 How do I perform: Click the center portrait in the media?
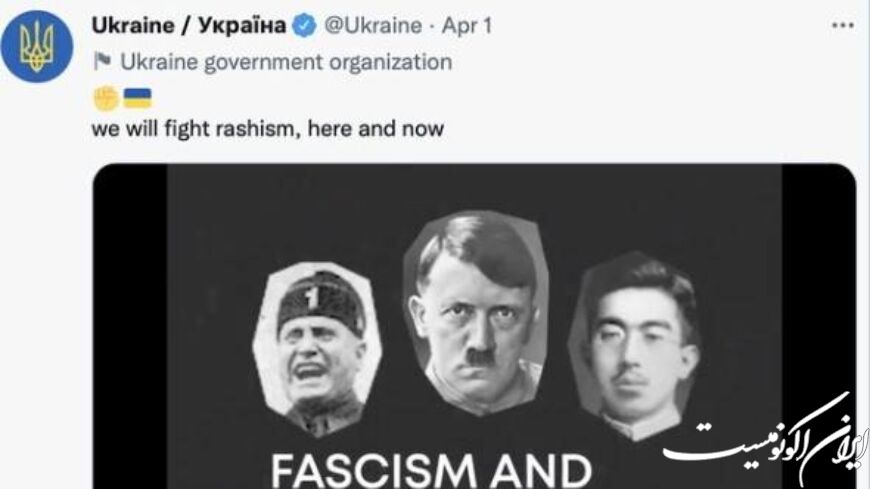477,312
